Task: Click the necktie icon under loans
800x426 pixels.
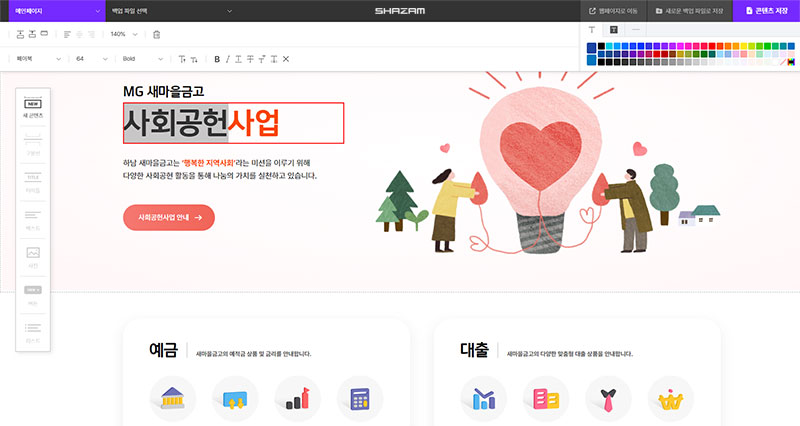Action: coord(608,399)
